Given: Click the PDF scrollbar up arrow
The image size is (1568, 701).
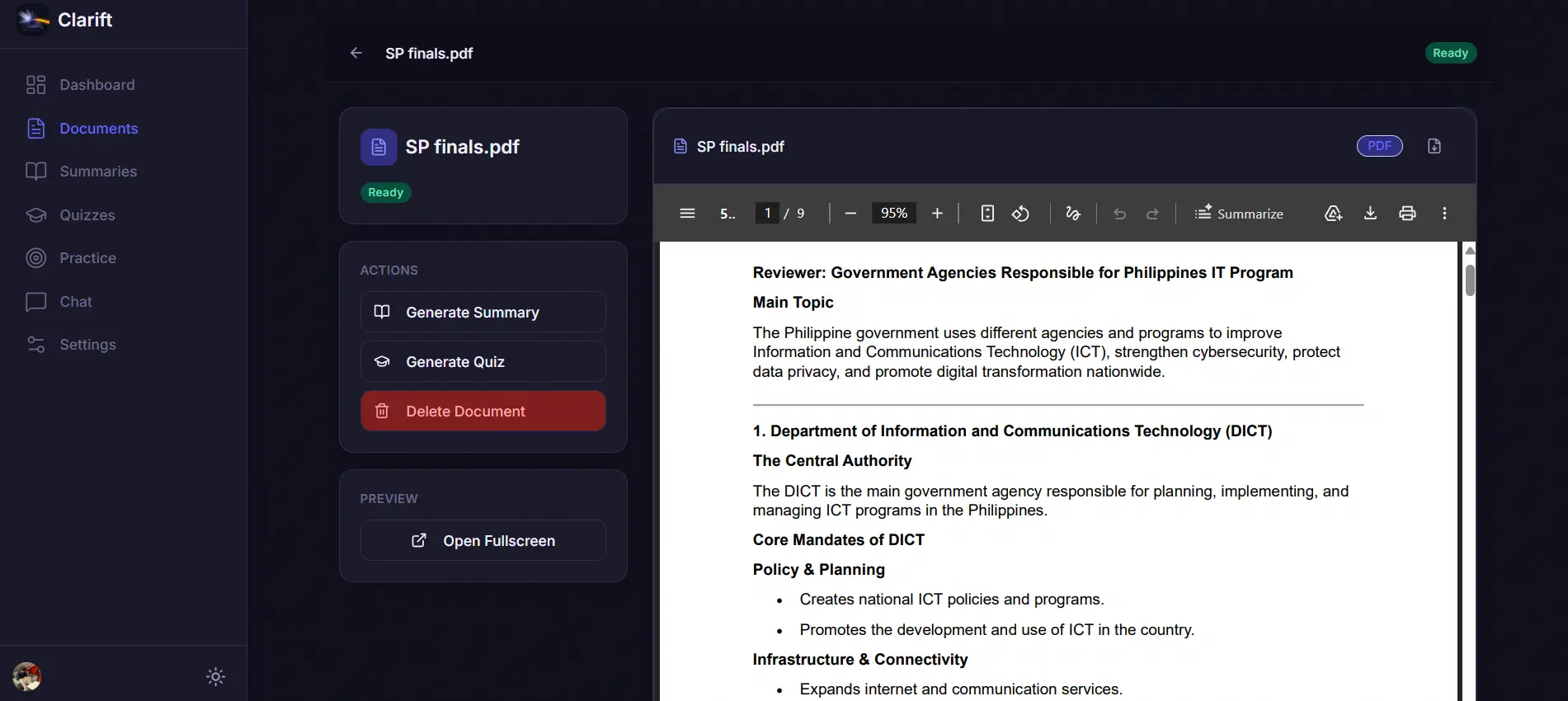Looking at the screenshot, I should click(1470, 251).
